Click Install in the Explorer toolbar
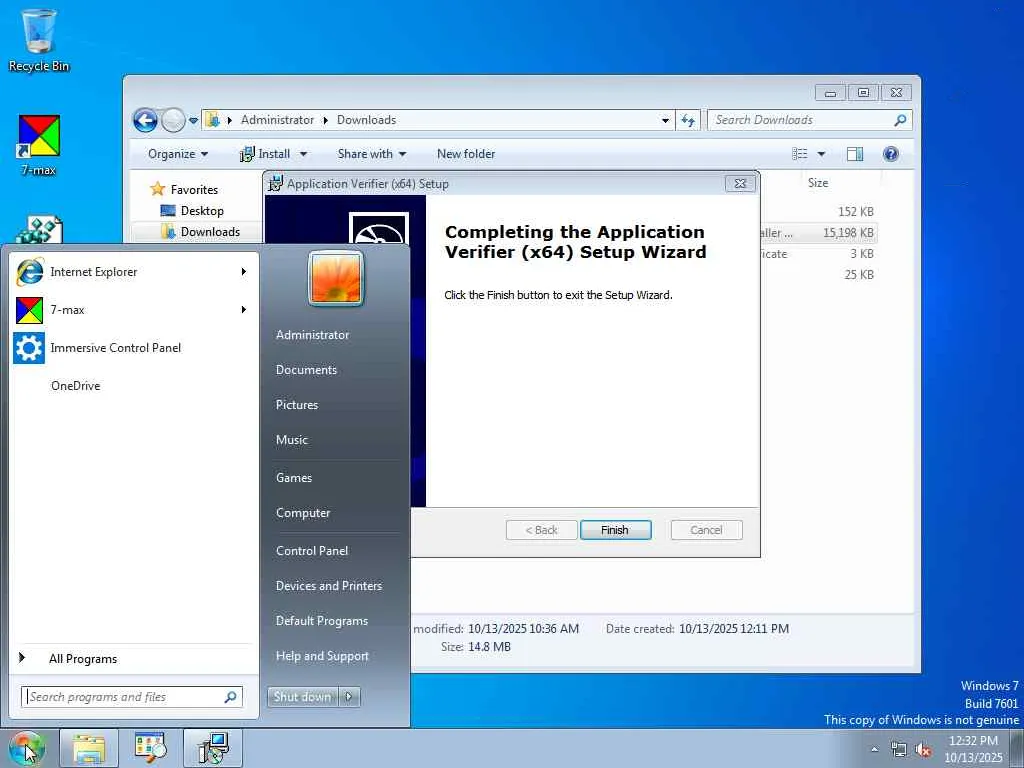The width and height of the screenshot is (1024, 768). [265, 154]
